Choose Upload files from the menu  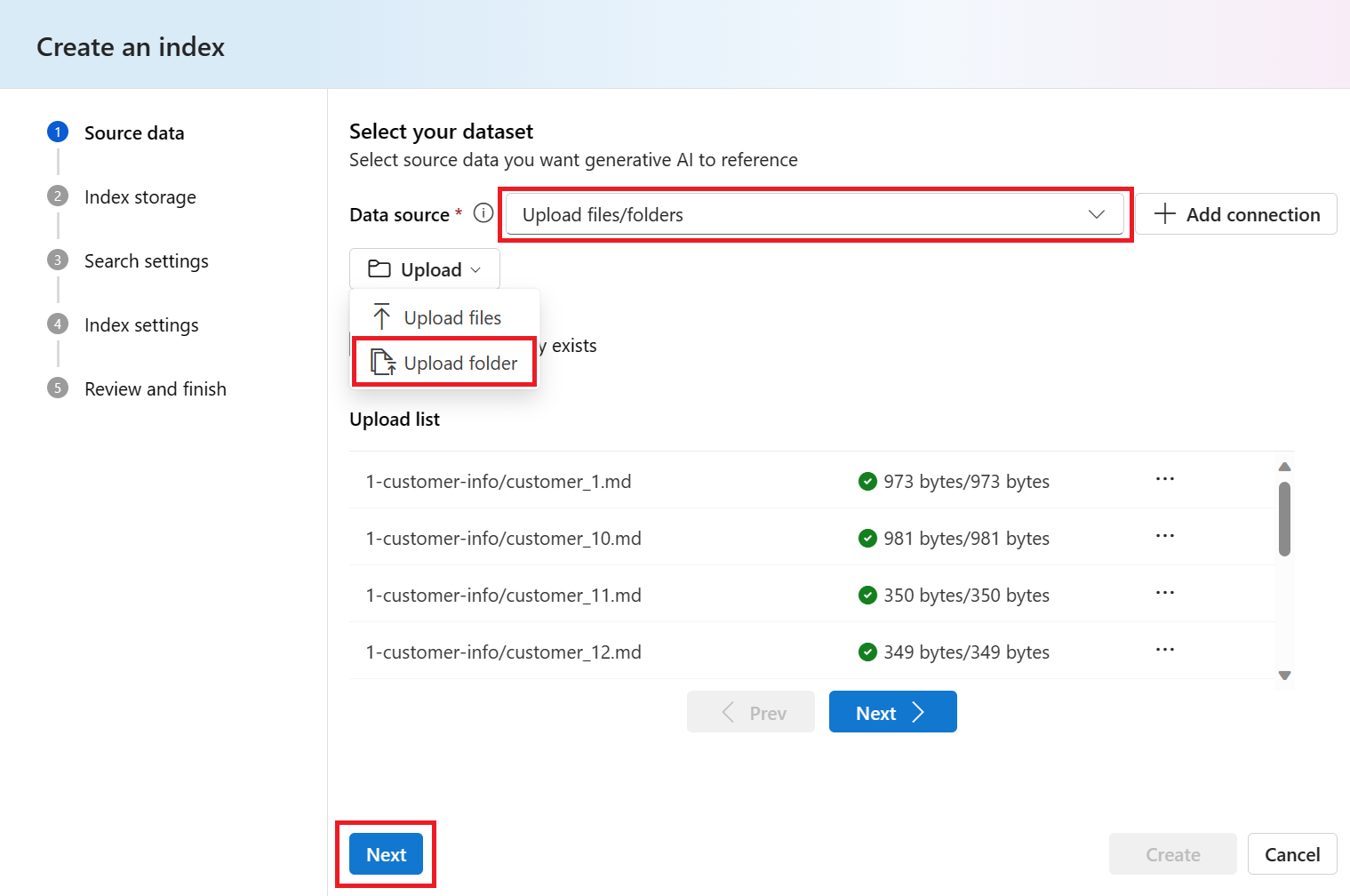tap(444, 317)
